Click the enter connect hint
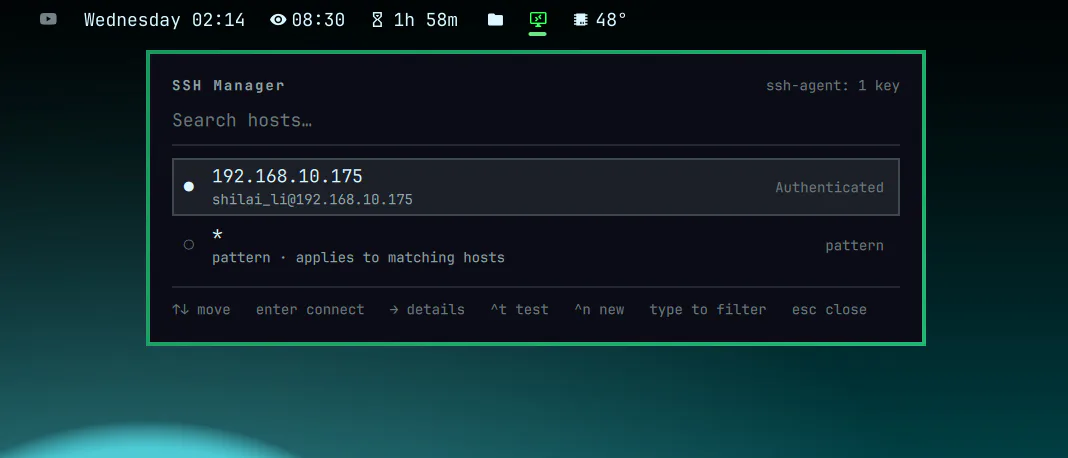This screenshot has width=1068, height=458. pos(310,309)
